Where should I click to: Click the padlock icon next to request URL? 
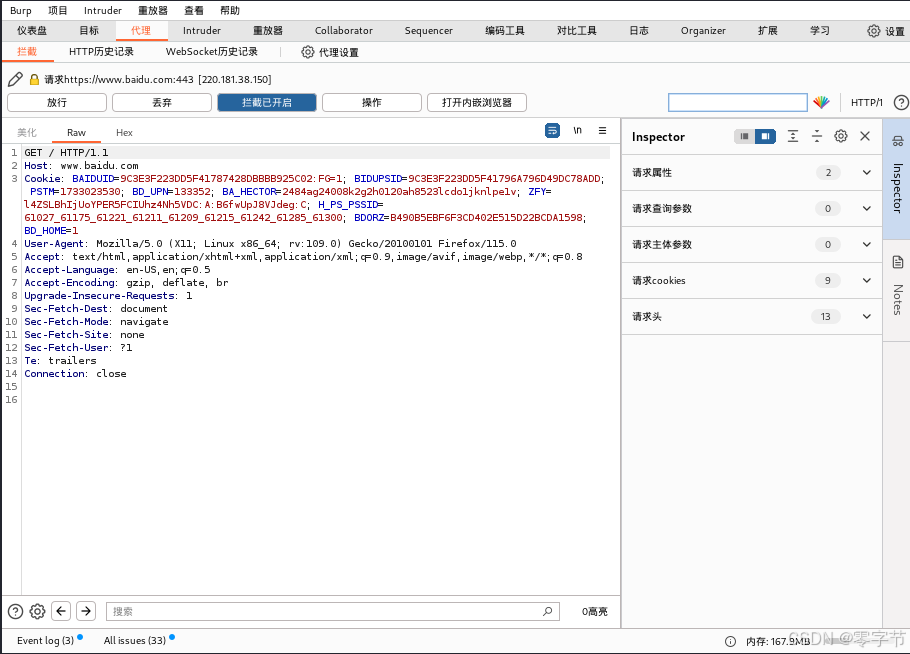point(34,80)
